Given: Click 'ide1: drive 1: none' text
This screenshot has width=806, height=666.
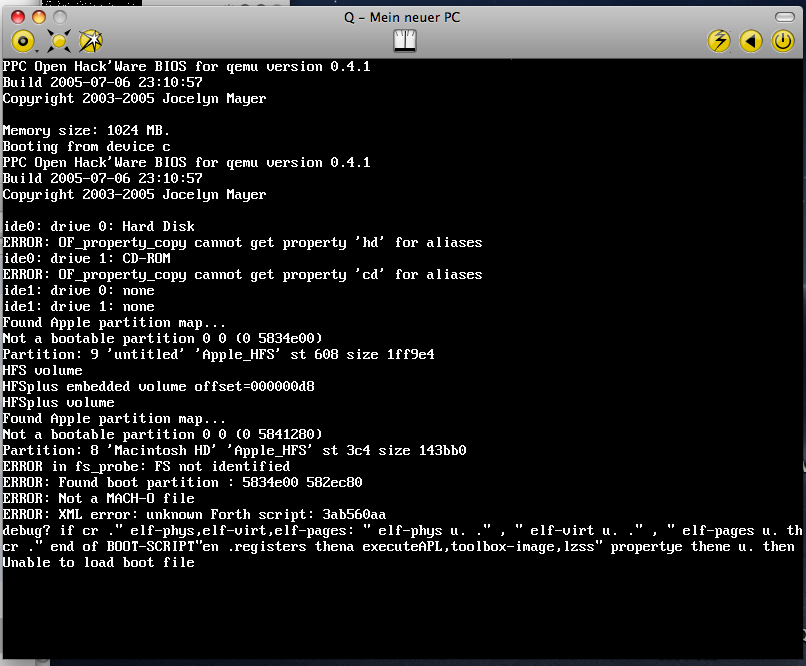Looking at the screenshot, I should pyautogui.click(x=79, y=306).
